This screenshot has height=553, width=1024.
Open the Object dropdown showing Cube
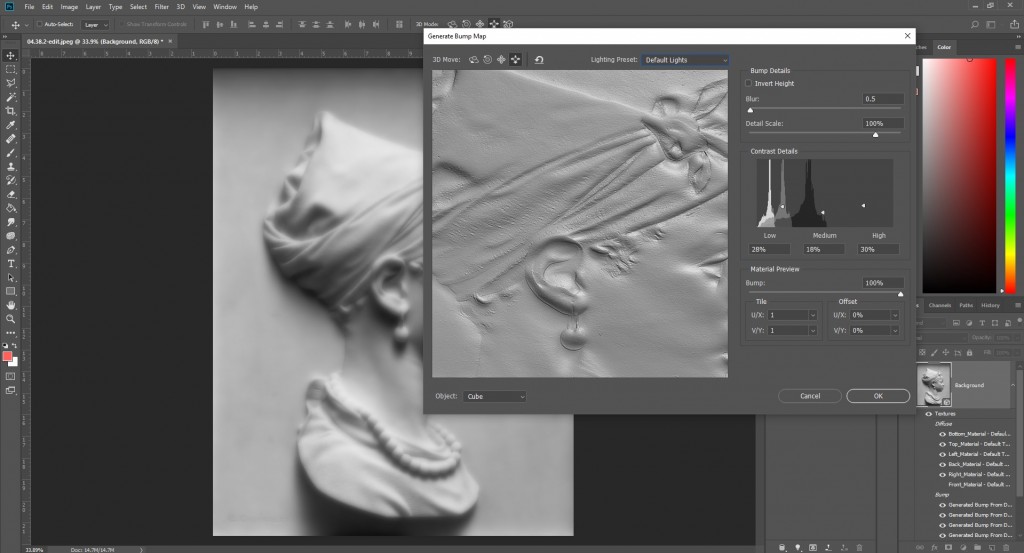coord(494,396)
